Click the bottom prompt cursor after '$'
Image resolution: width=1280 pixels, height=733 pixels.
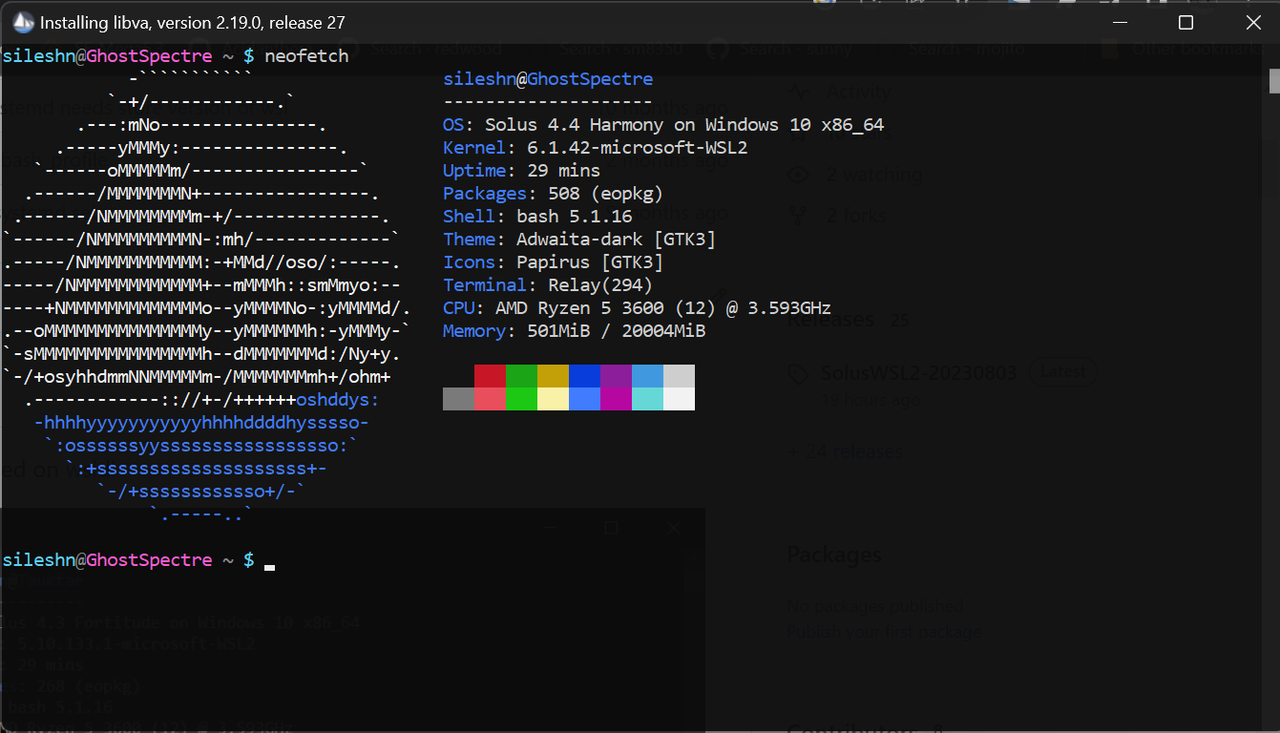(x=270, y=566)
